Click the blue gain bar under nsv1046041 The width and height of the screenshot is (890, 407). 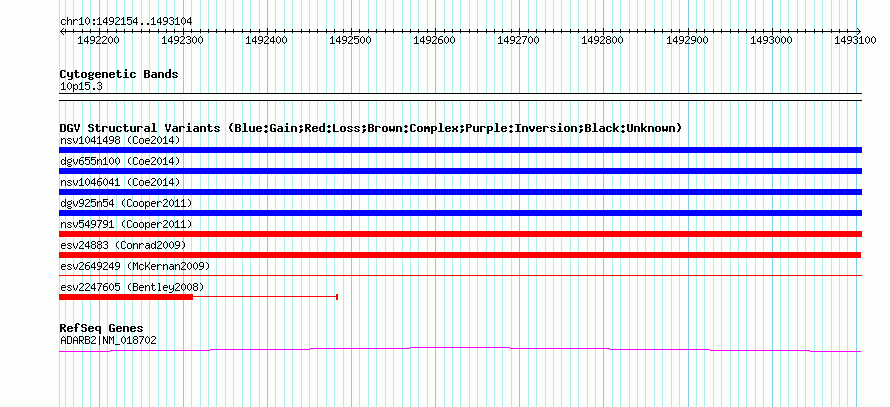pos(460,192)
